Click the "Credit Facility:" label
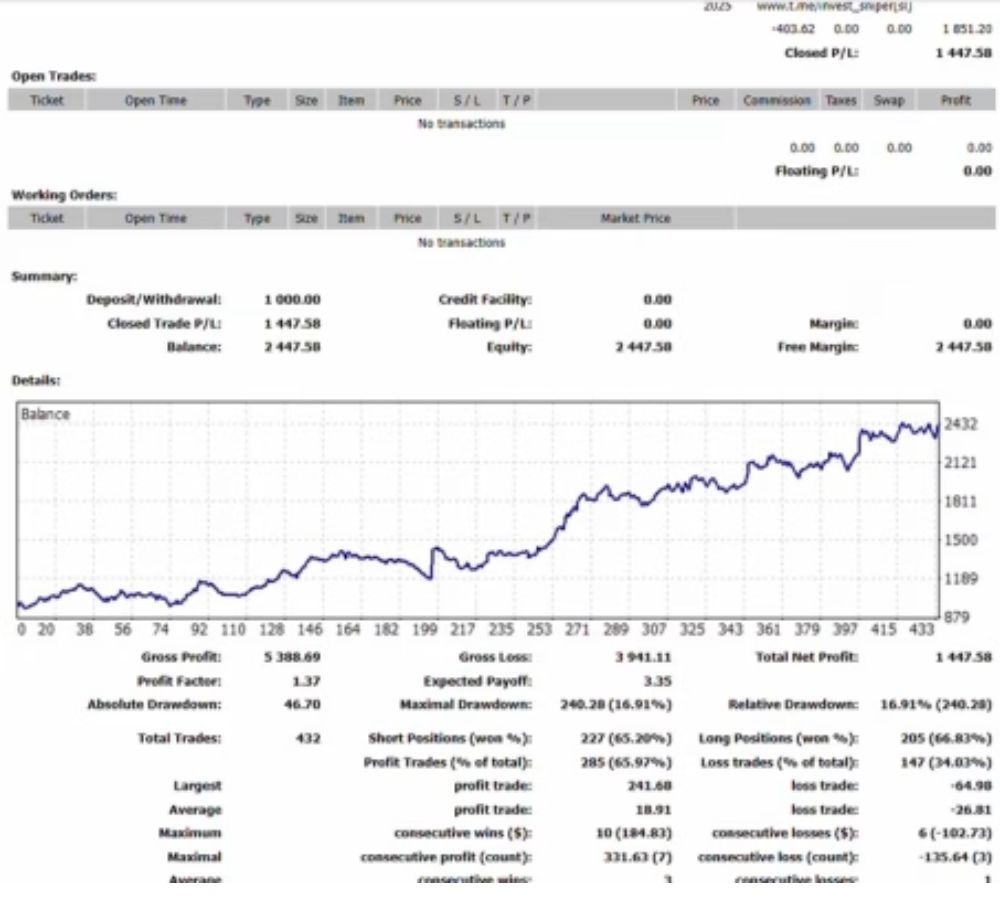This screenshot has width=1000, height=902. click(485, 300)
